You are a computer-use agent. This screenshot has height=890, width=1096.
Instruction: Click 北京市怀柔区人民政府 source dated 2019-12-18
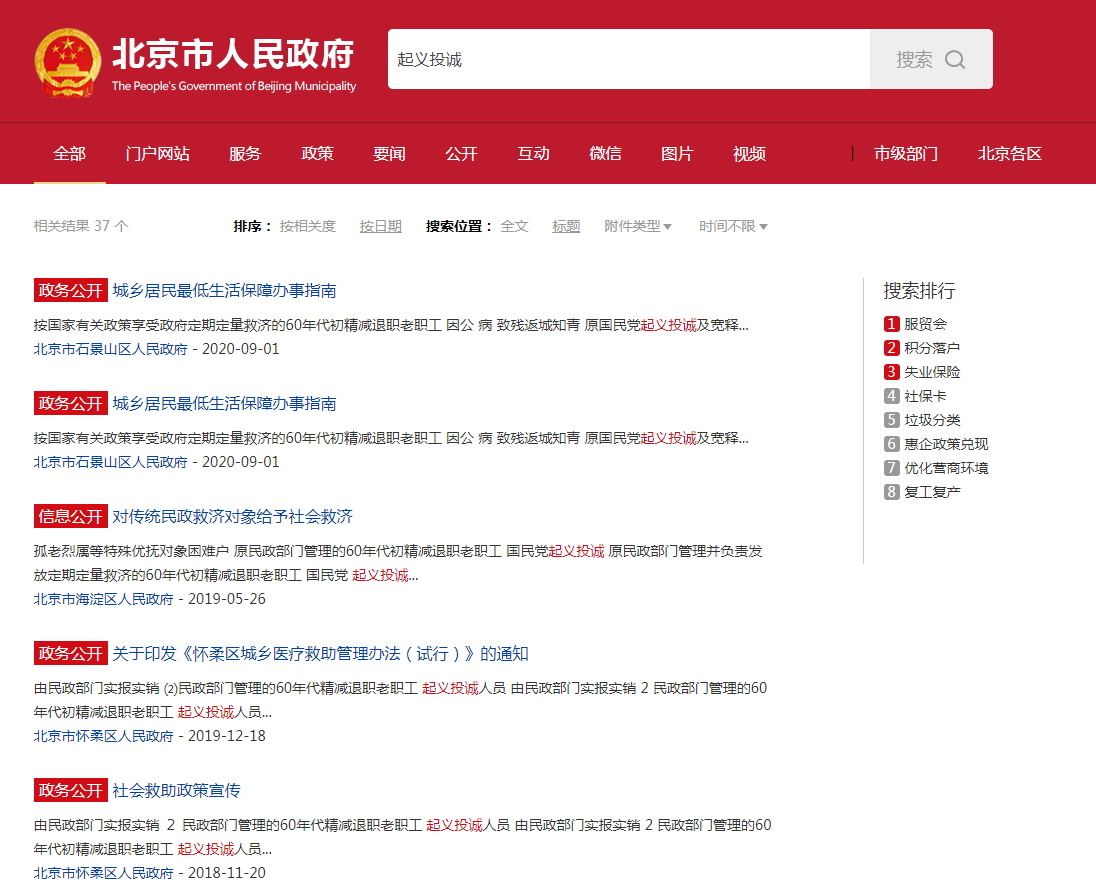point(103,736)
